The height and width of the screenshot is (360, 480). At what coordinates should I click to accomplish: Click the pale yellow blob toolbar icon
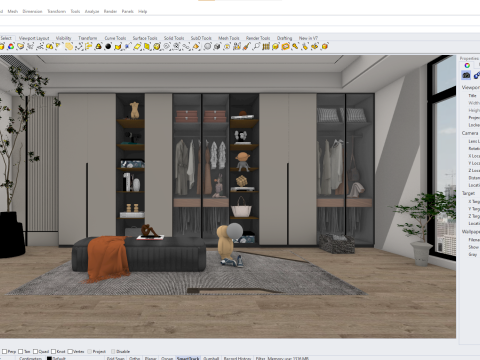(x=69, y=46)
